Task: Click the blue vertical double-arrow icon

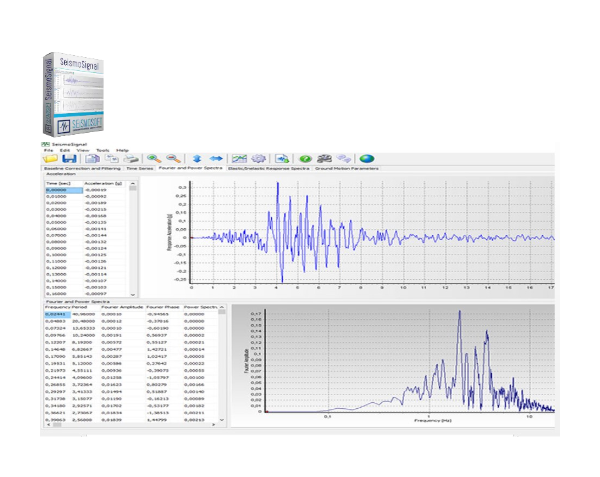Action: tap(198, 158)
